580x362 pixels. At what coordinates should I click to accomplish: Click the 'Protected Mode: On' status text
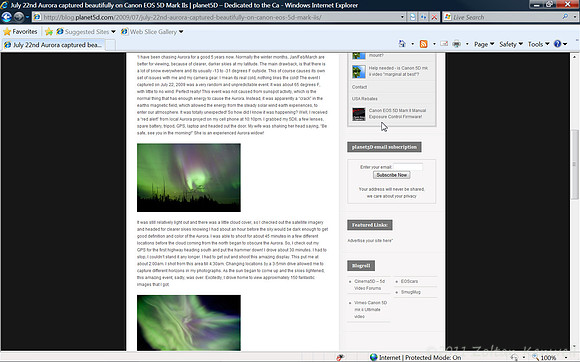[x=433, y=358]
